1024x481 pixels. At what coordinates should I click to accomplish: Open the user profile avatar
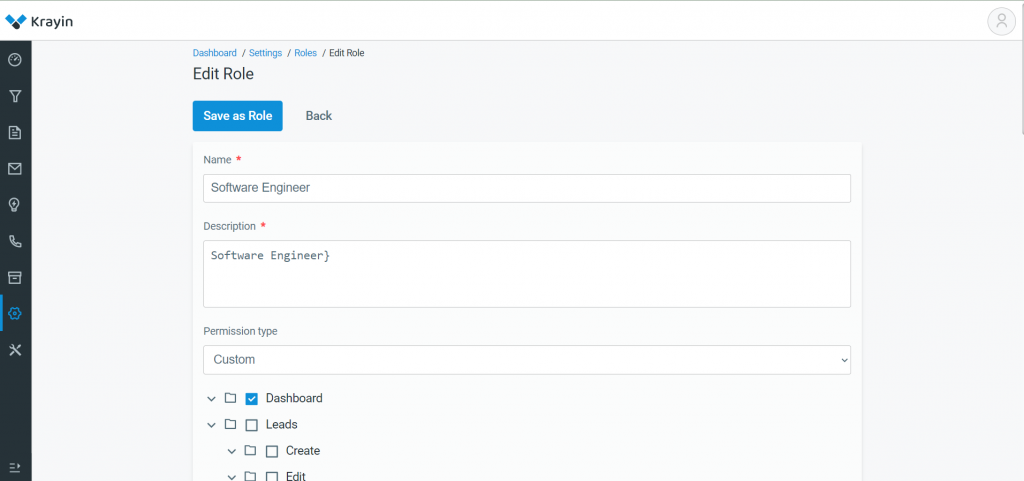pyautogui.click(x=1001, y=21)
